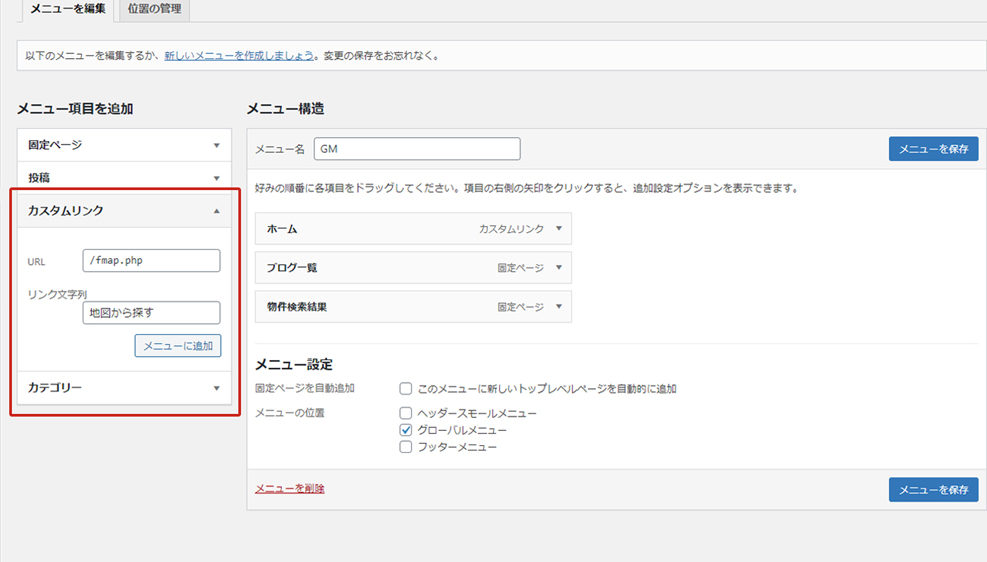Enable auto-add new top-level pages checkbox
The height and width of the screenshot is (562, 987).
point(406,388)
